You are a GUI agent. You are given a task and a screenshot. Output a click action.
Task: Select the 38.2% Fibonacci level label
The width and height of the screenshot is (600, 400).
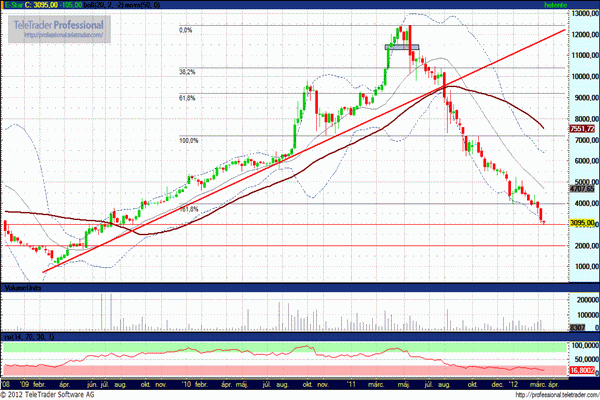point(186,72)
